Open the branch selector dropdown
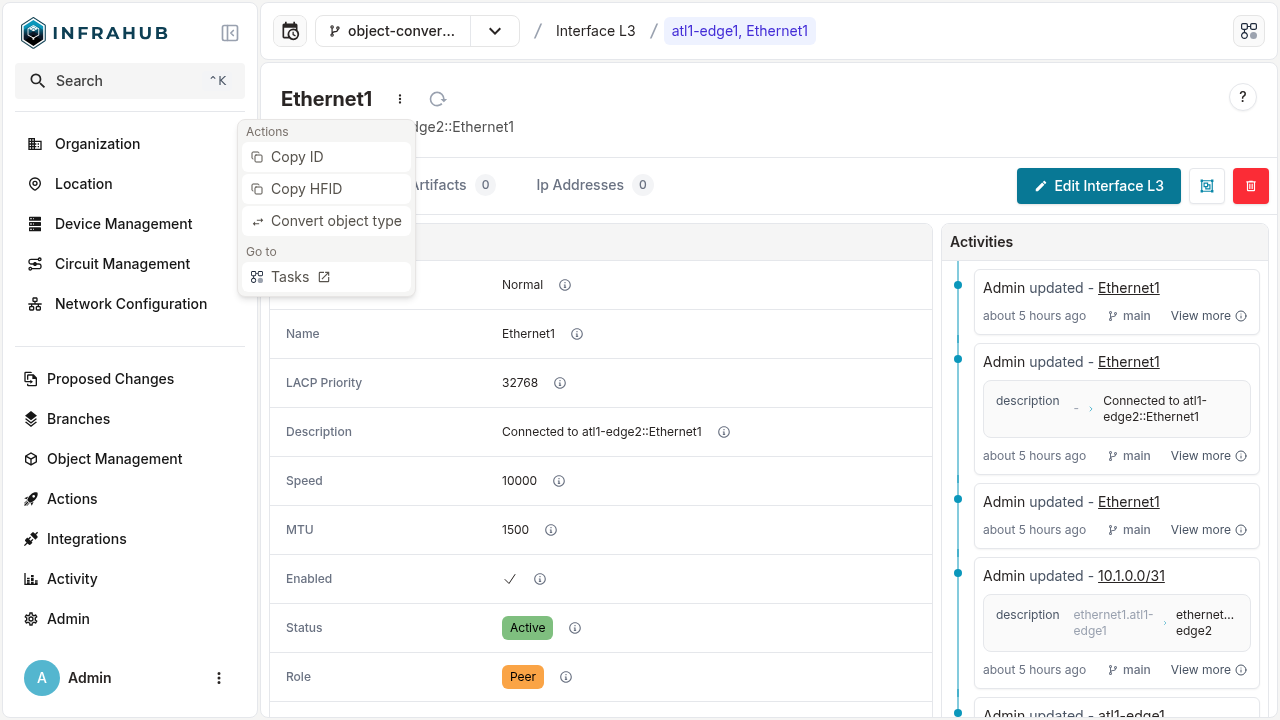The width and height of the screenshot is (1280, 720). click(x=494, y=31)
